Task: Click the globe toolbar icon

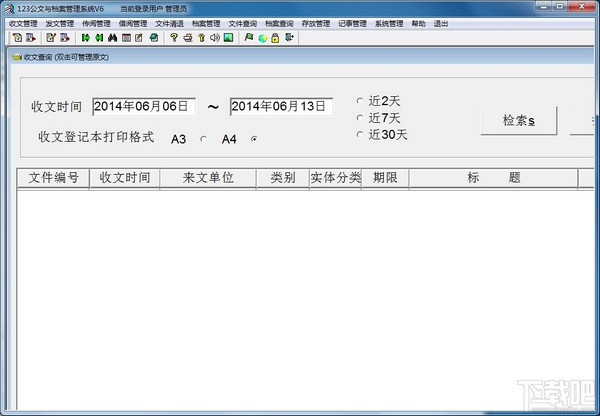Action: (x=262, y=38)
